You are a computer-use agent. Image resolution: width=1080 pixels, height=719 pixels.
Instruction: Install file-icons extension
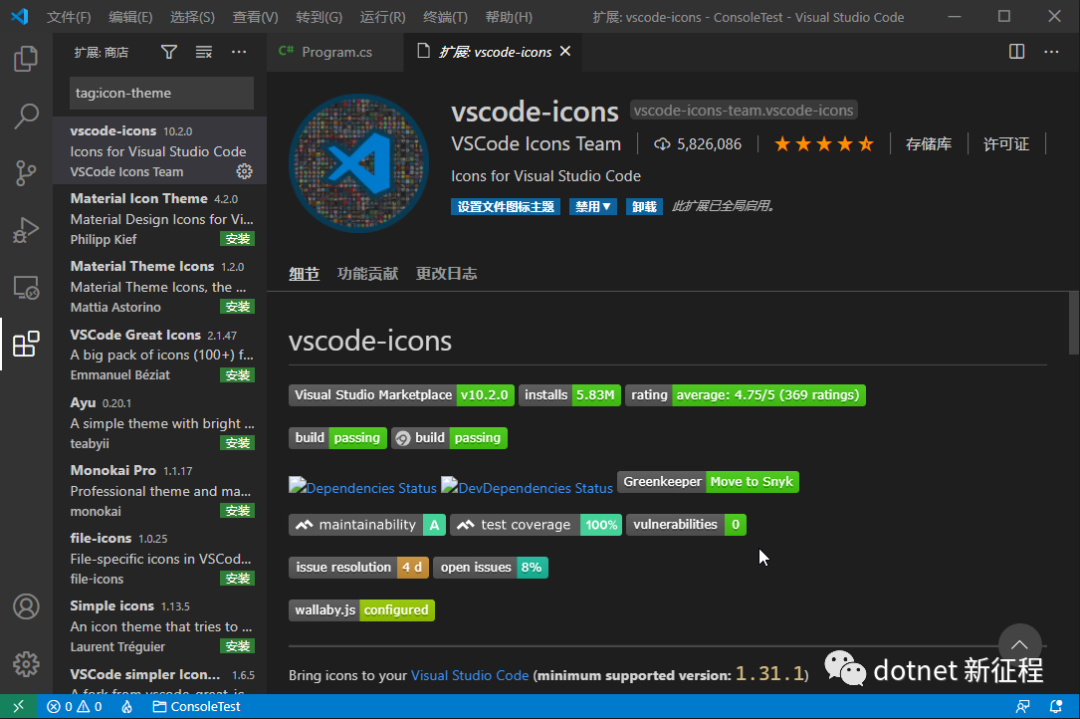(238, 579)
